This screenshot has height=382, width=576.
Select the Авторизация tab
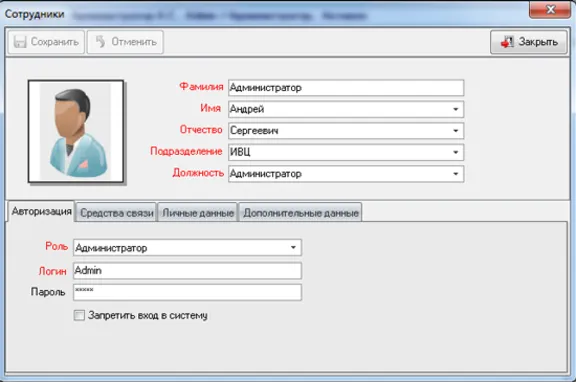click(41, 211)
